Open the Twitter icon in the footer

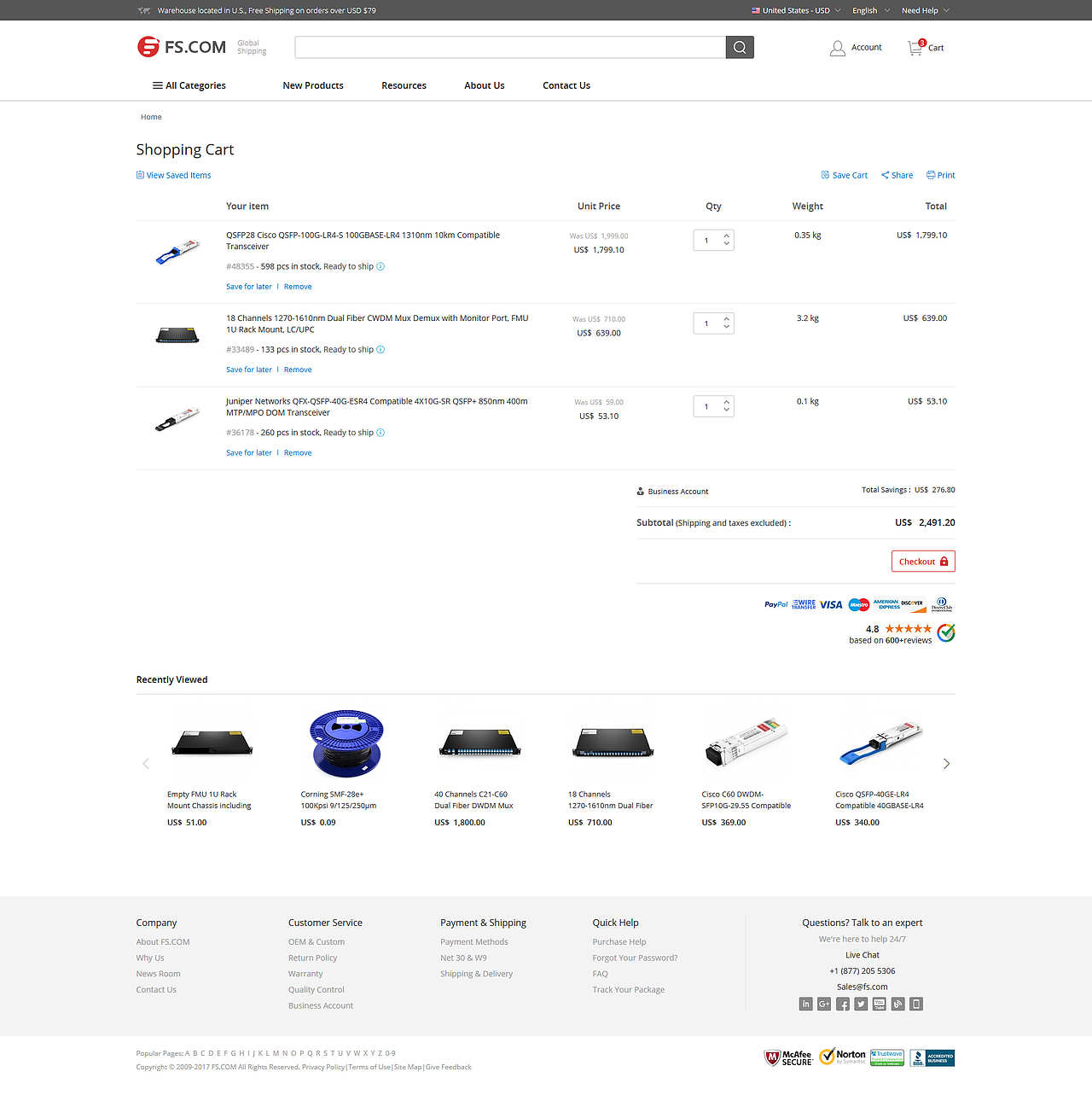(x=861, y=1005)
